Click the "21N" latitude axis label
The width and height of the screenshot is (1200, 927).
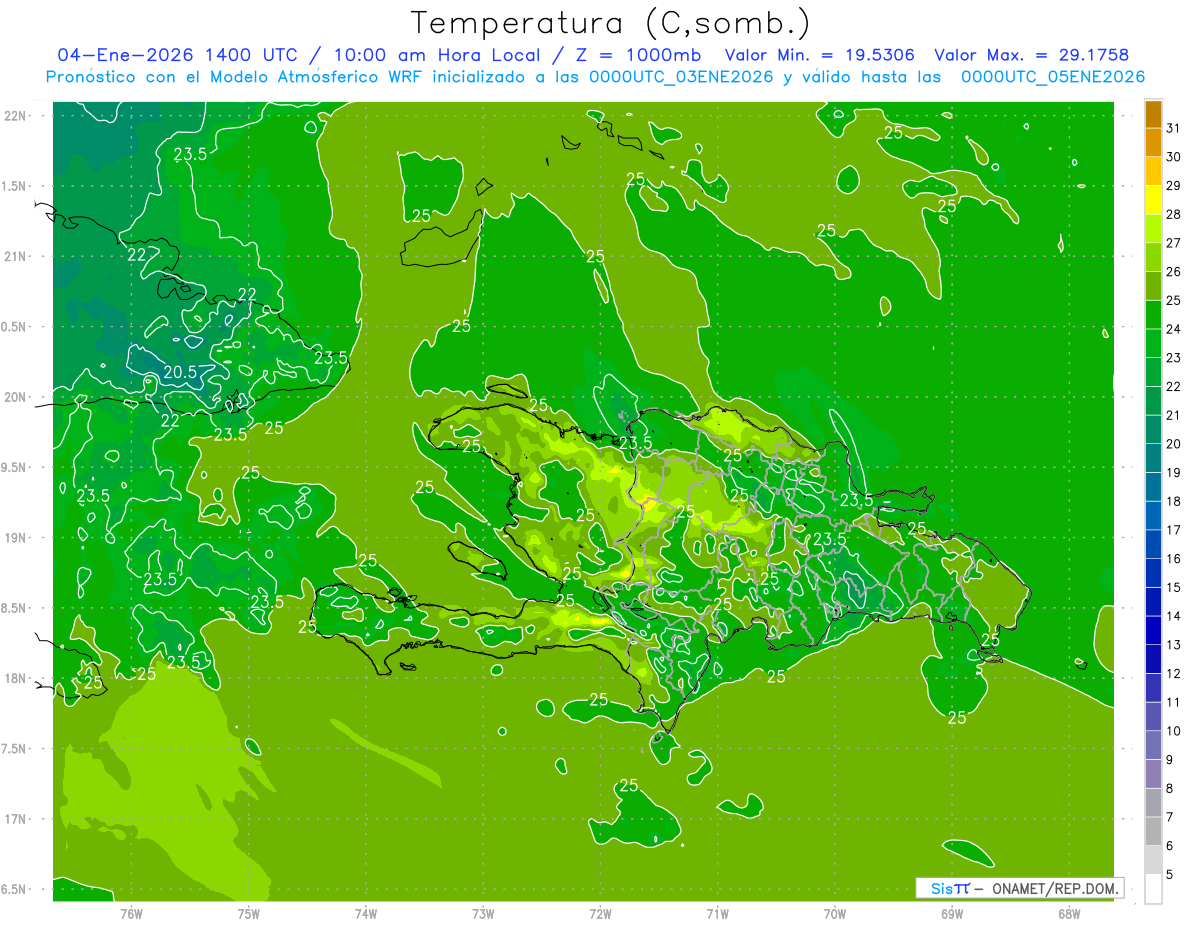pyautogui.click(x=16, y=256)
